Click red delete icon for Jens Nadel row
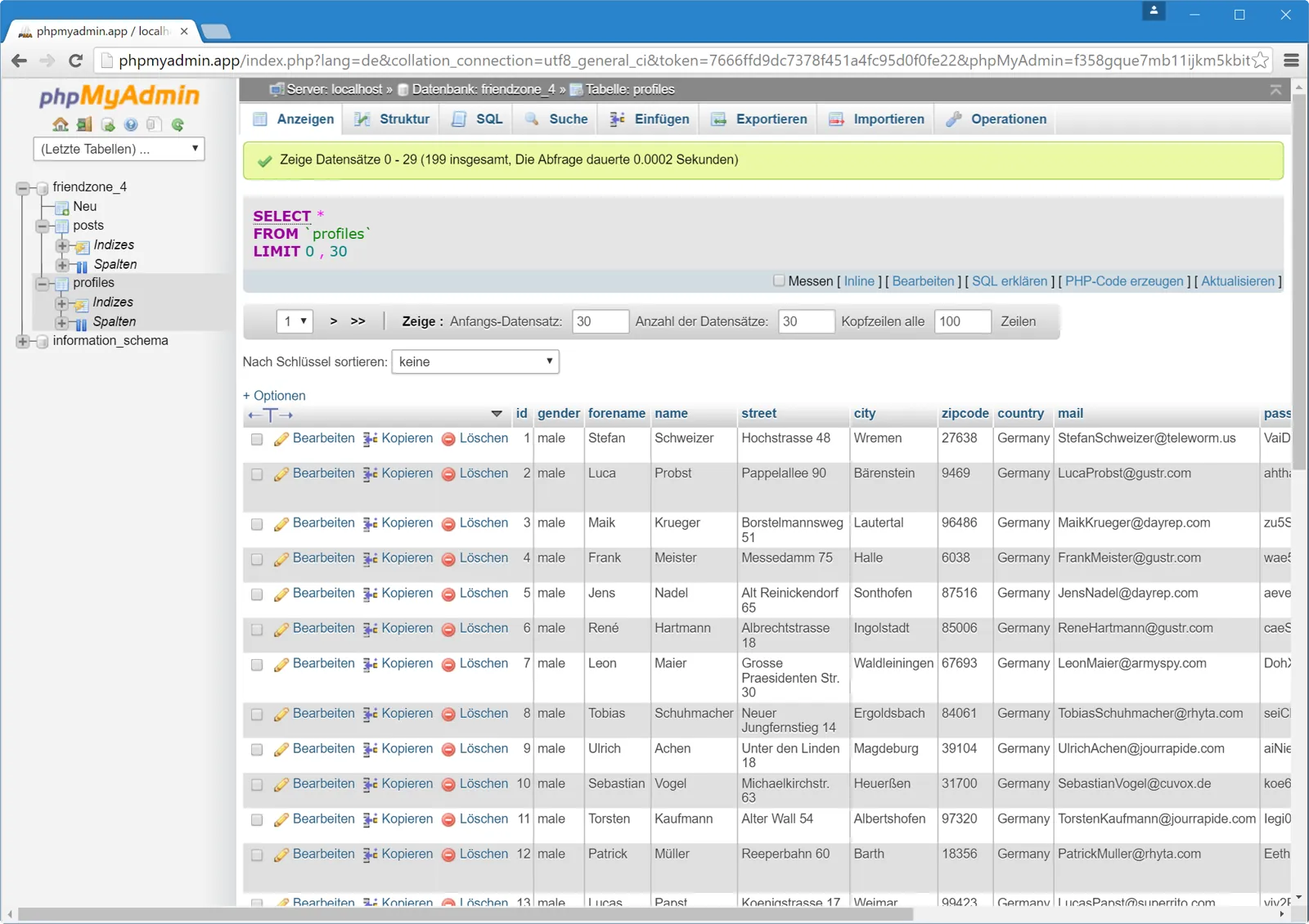The height and width of the screenshot is (924, 1309). coord(448,594)
